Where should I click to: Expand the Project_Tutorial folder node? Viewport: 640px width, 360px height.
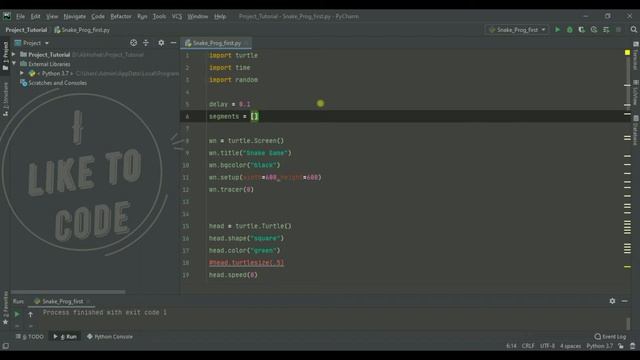[x=13, y=54]
